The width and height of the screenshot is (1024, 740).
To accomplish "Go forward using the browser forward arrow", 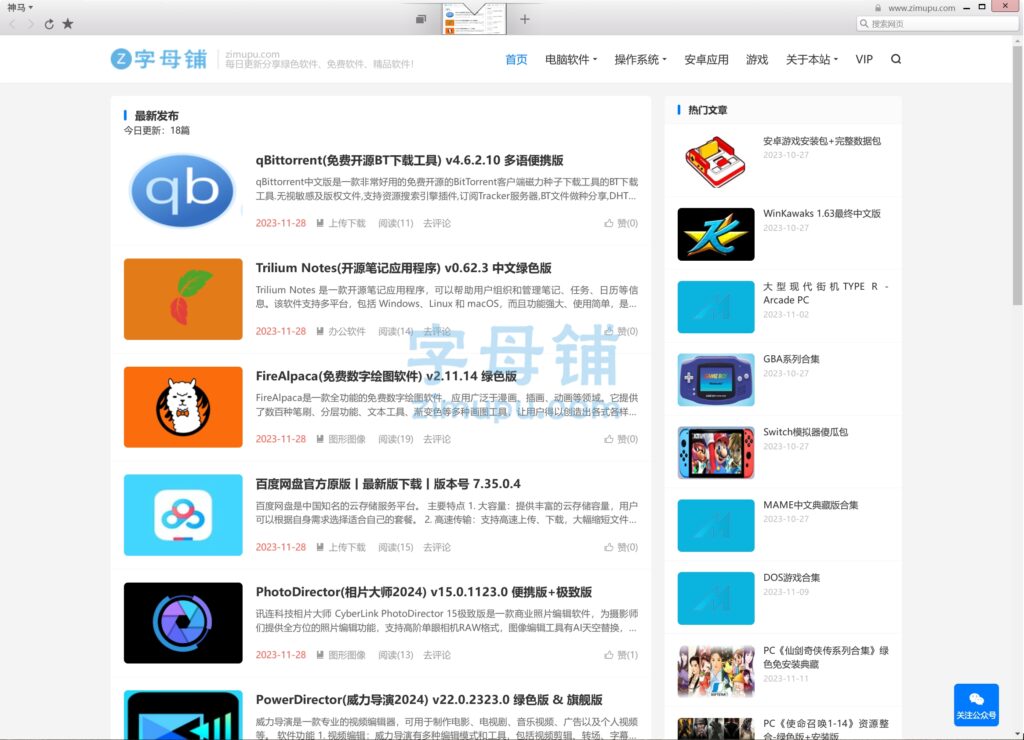I will click(x=30, y=24).
